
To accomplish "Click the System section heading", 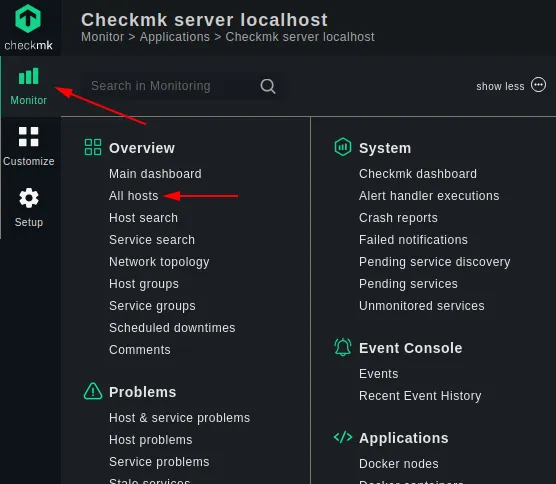I will (x=385, y=148).
